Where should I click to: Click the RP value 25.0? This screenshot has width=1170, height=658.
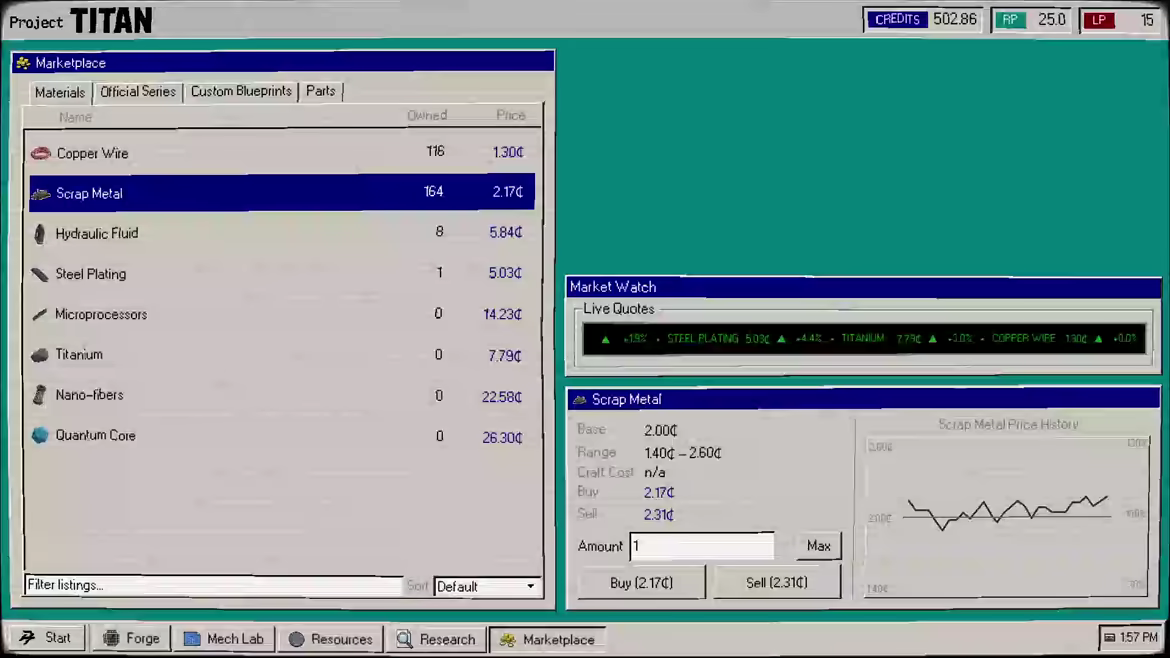[x=1051, y=19]
